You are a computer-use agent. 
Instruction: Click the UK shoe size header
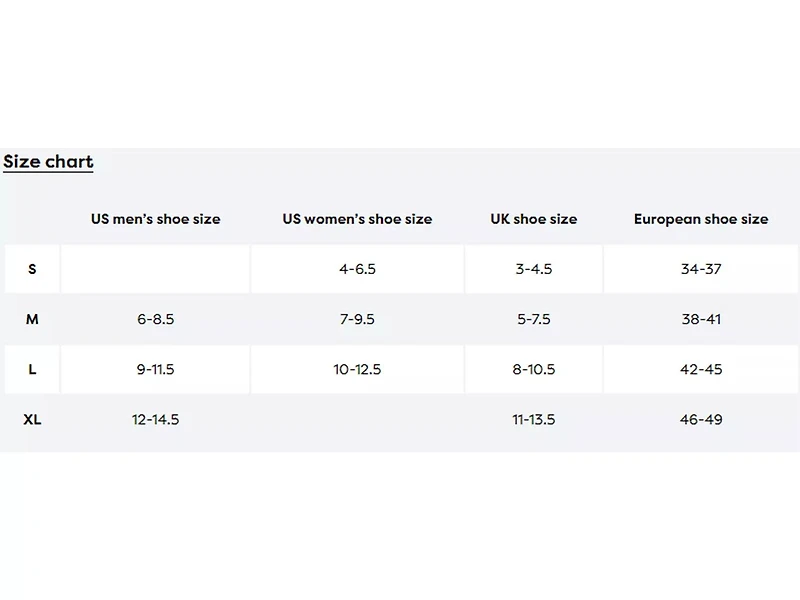[533, 219]
